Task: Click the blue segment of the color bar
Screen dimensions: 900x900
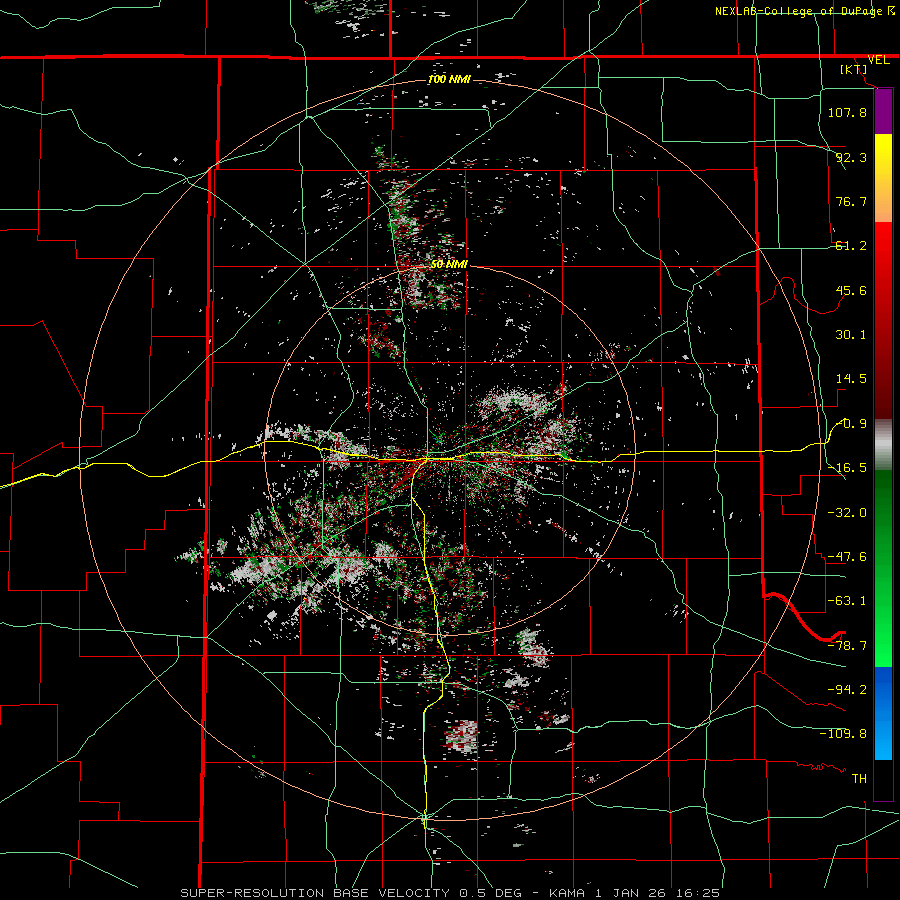Action: pyautogui.click(x=883, y=713)
